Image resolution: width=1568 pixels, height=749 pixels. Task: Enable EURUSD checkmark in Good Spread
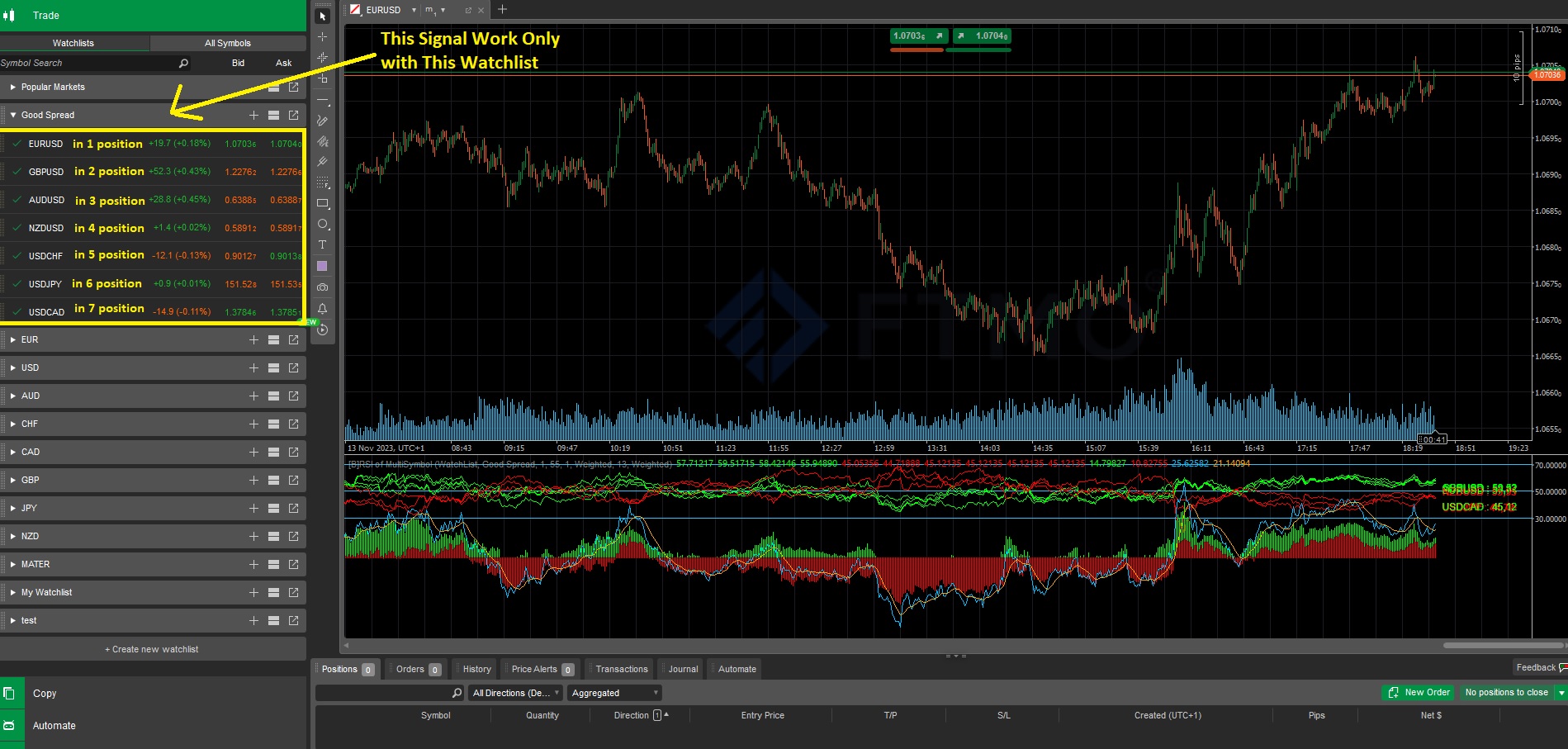pos(17,143)
